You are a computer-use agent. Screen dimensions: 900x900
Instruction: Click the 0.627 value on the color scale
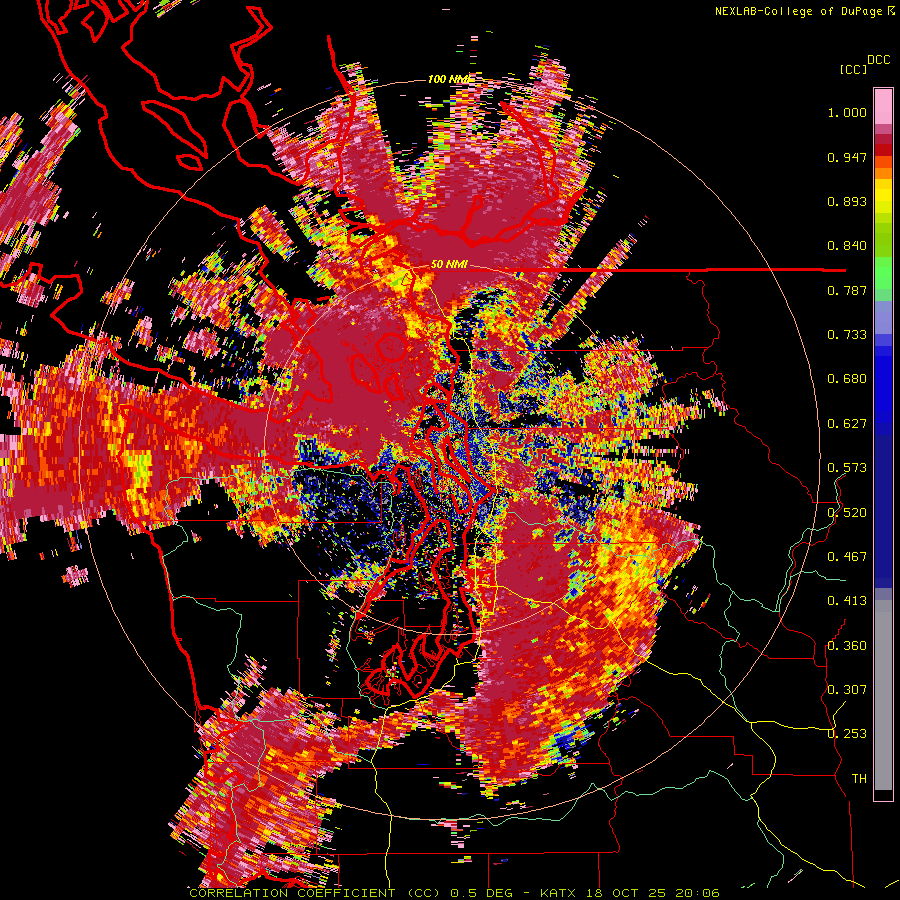click(847, 424)
